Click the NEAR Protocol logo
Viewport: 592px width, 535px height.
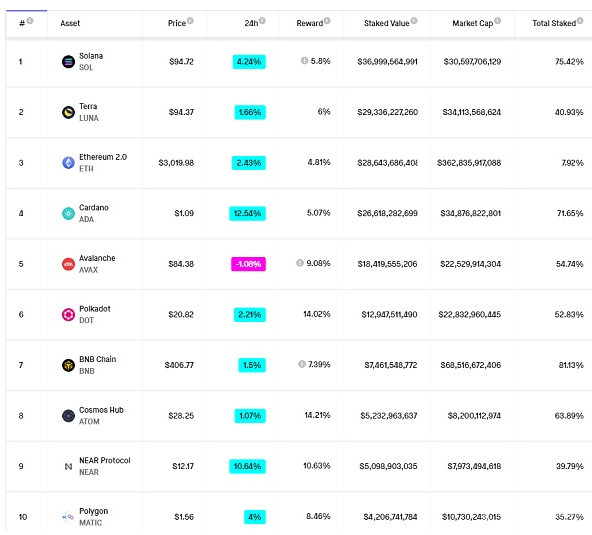(68, 467)
